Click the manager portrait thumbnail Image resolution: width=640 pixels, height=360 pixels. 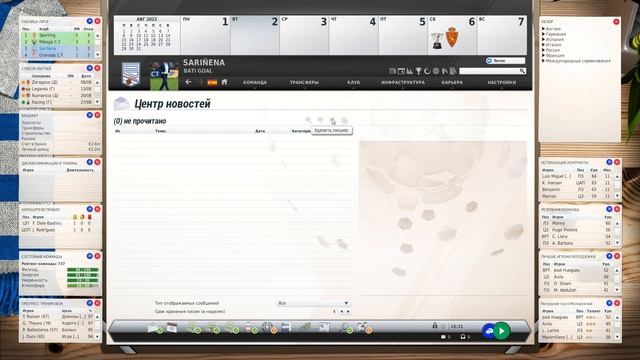(x=164, y=76)
